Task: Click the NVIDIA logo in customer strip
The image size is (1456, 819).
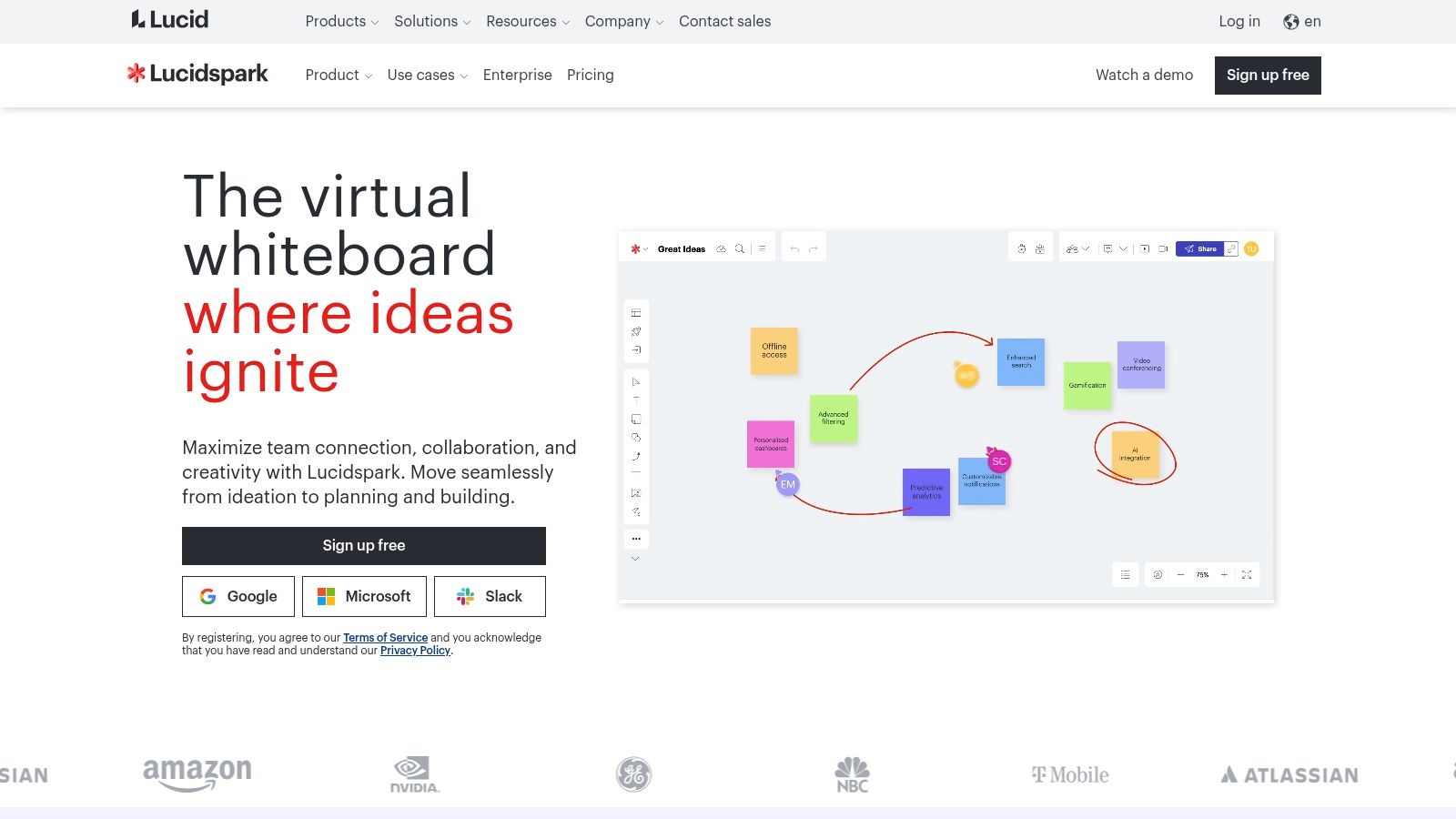Action: click(x=414, y=774)
